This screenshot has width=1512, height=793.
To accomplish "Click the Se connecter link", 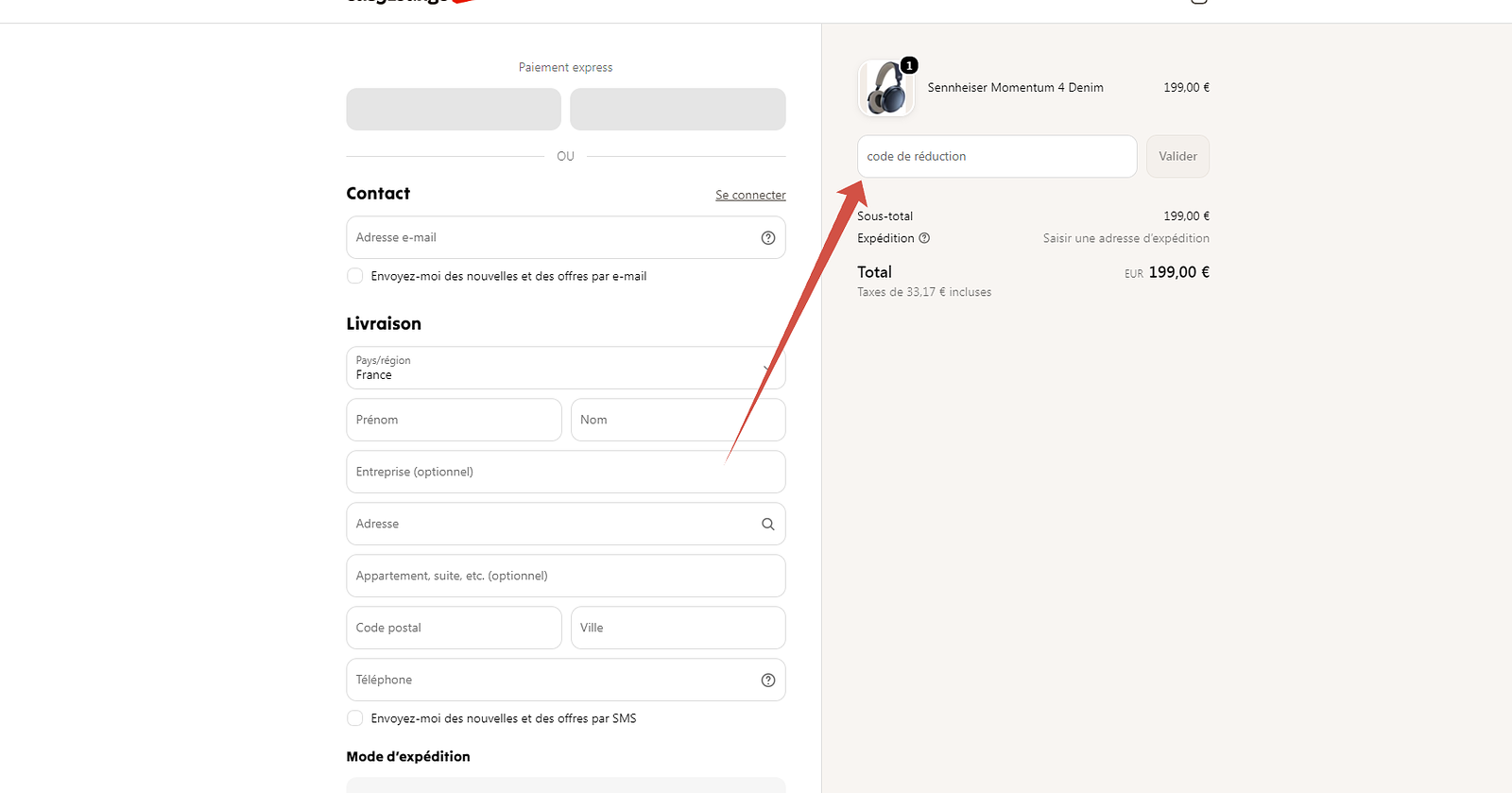I will (750, 195).
